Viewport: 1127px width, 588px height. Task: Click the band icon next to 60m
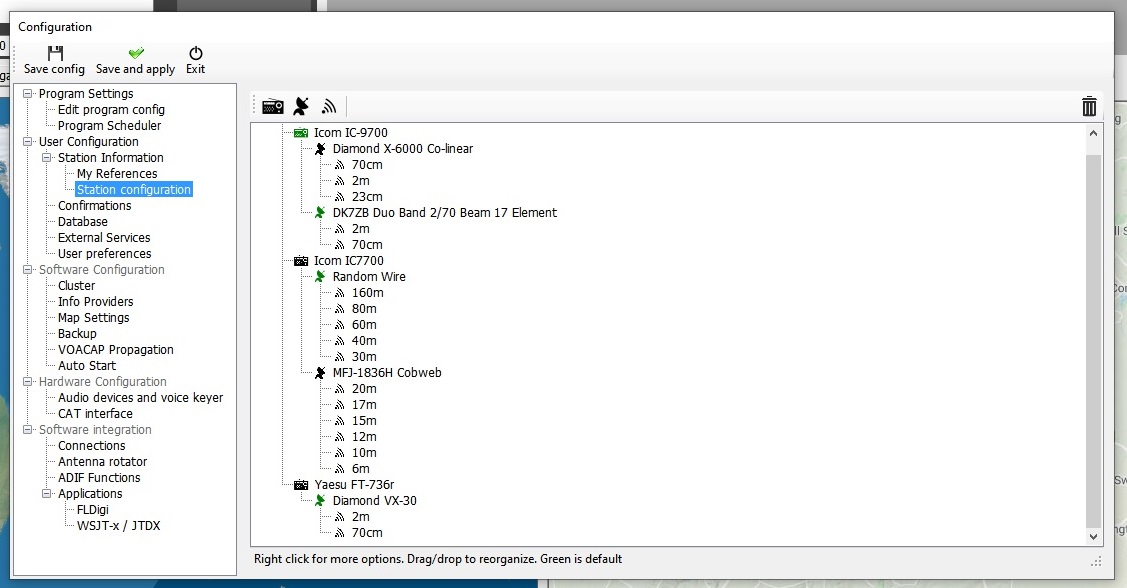(x=340, y=325)
